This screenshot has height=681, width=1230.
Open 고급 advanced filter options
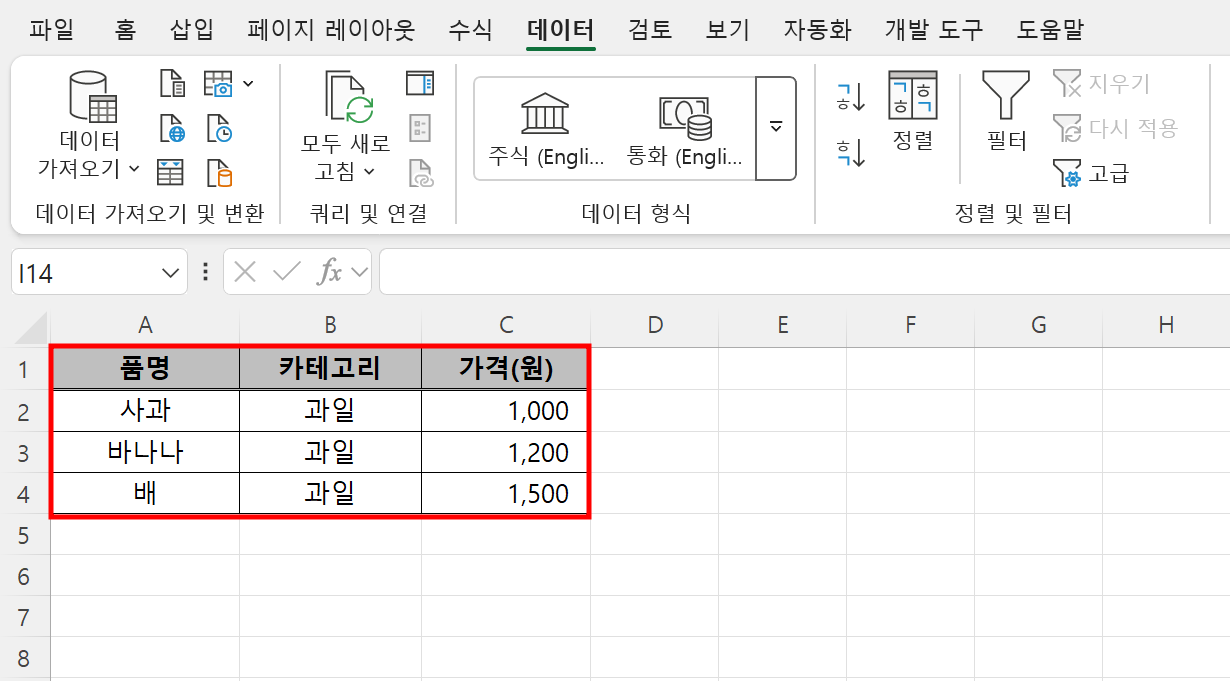[1092, 174]
